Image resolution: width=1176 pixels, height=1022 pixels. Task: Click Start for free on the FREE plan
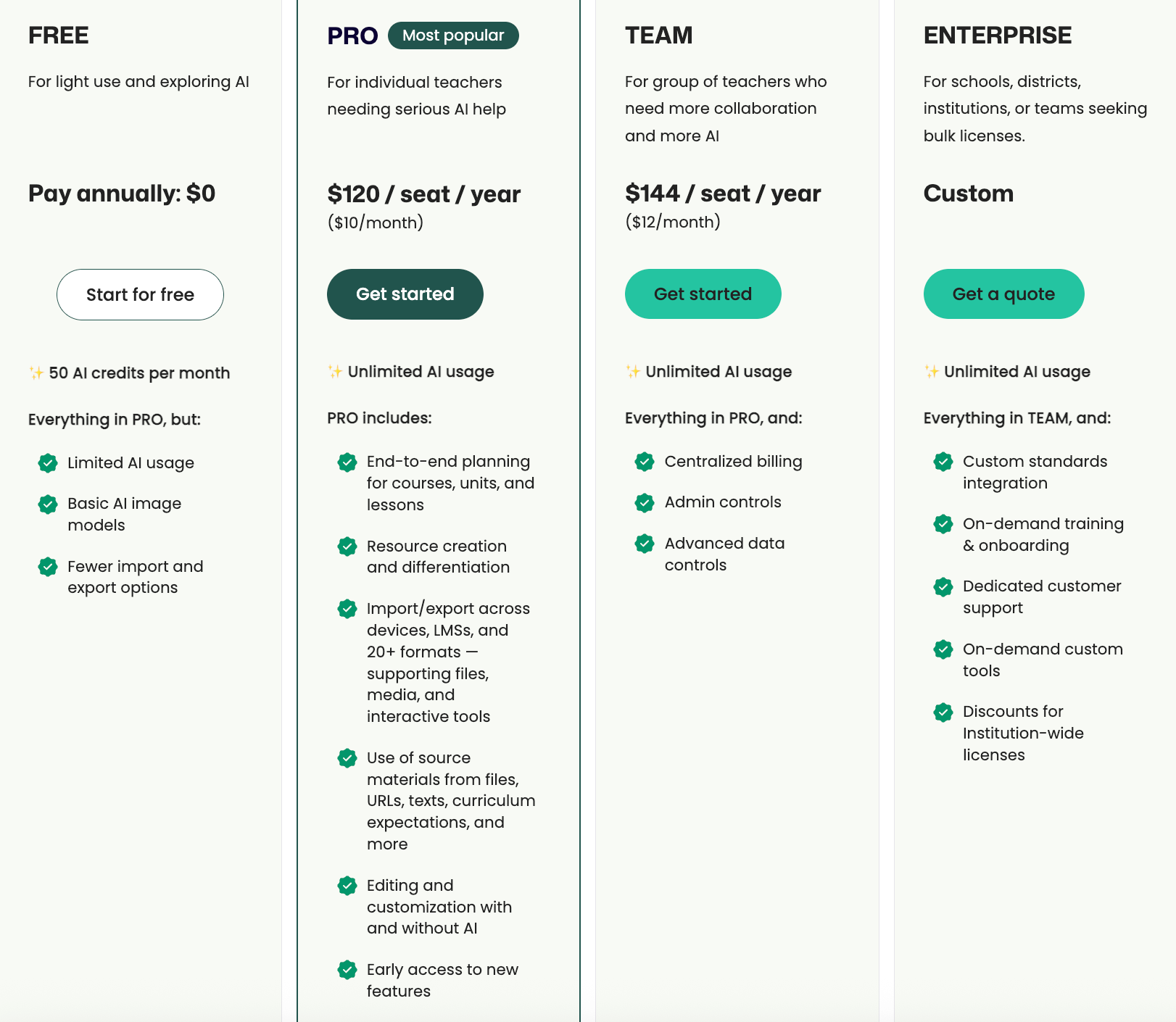pyautogui.click(x=140, y=294)
